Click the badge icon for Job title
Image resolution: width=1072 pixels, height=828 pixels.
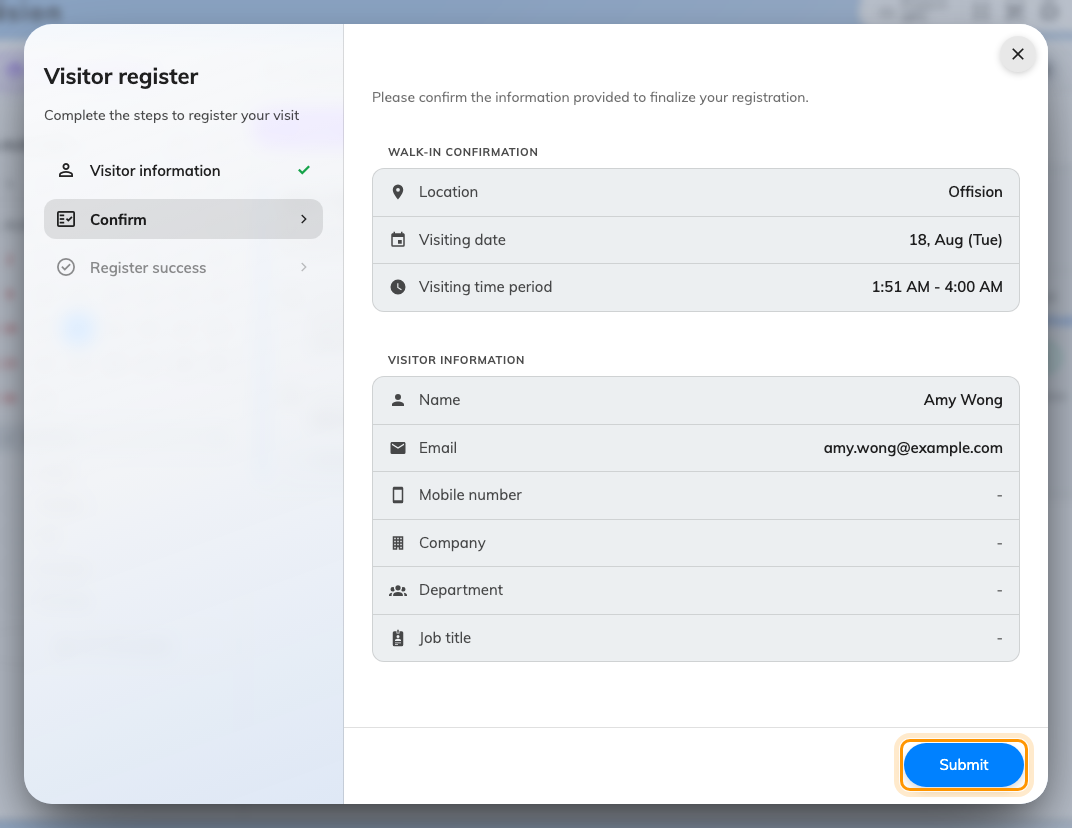(x=398, y=638)
